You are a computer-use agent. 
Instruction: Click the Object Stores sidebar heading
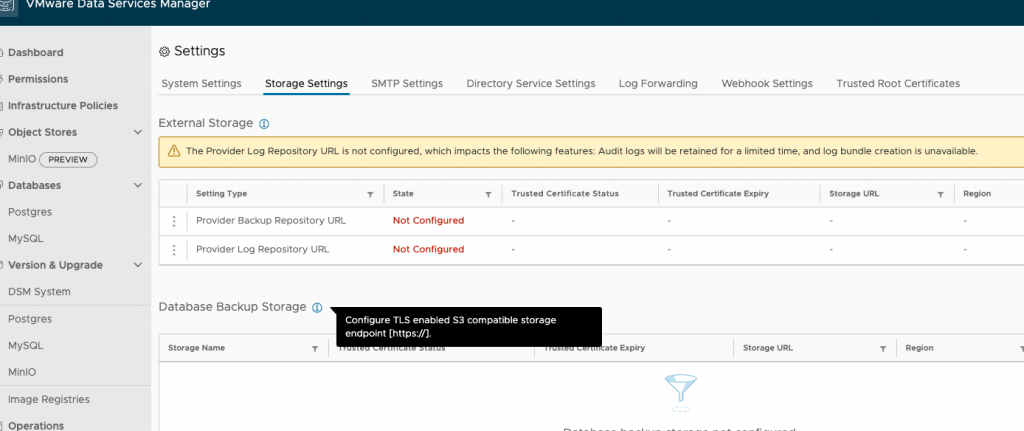42,132
